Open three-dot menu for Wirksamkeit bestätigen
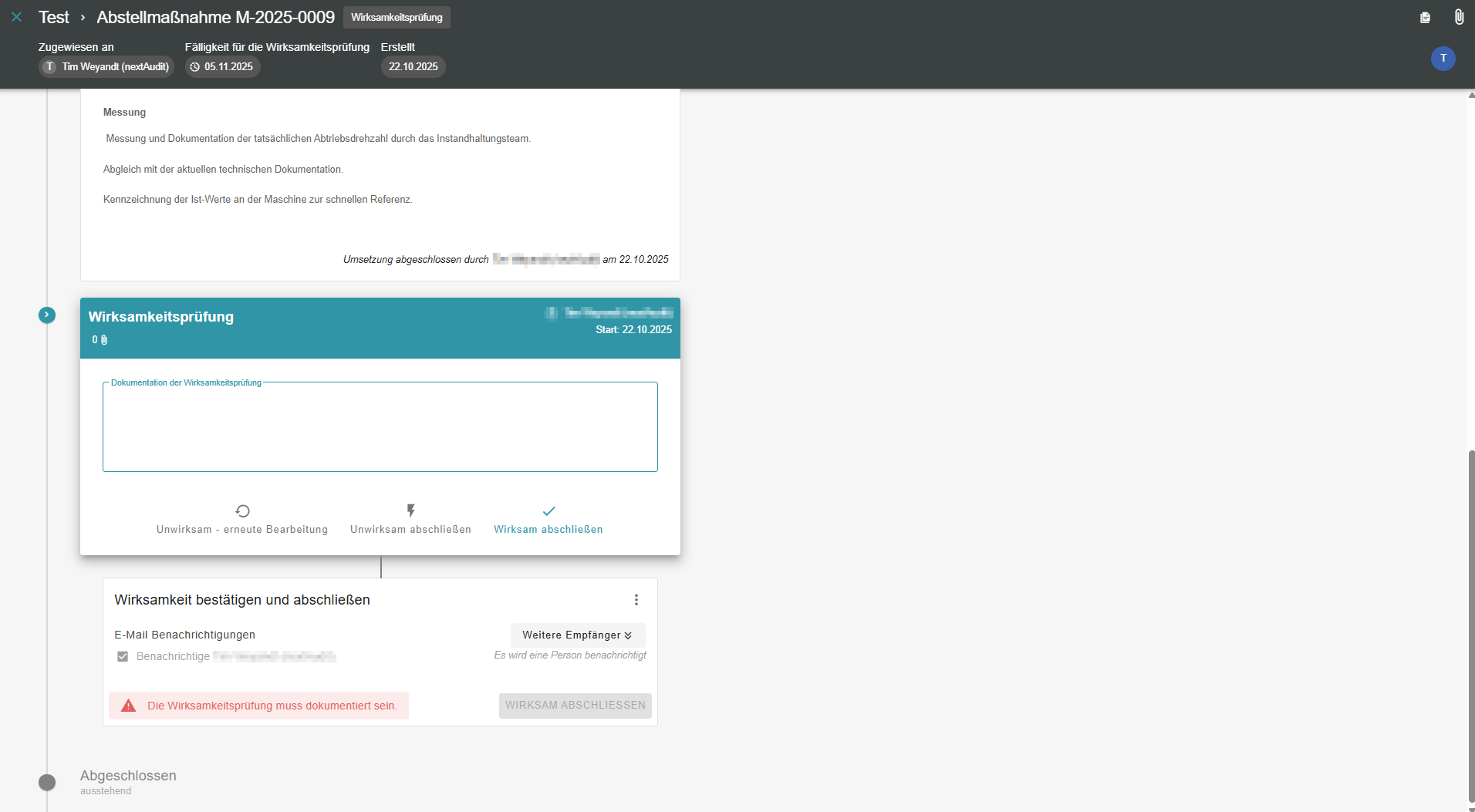The image size is (1475, 812). (636, 600)
